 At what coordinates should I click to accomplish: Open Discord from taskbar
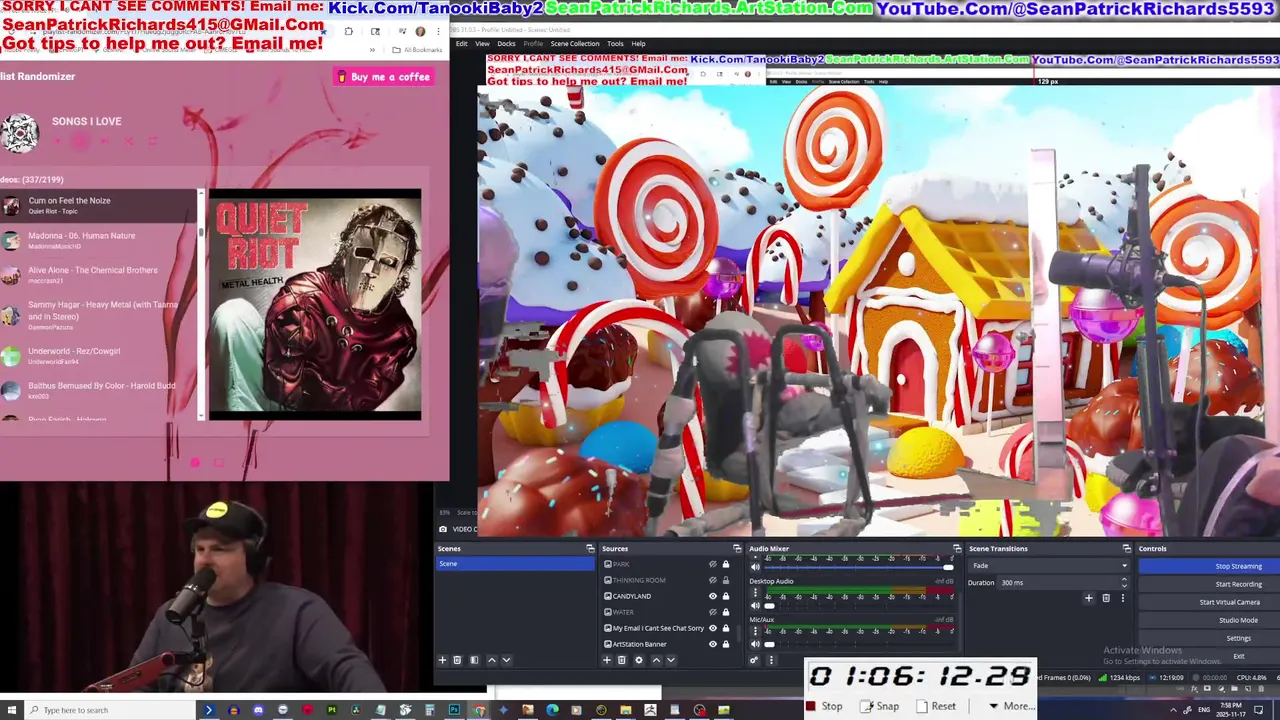point(258,710)
